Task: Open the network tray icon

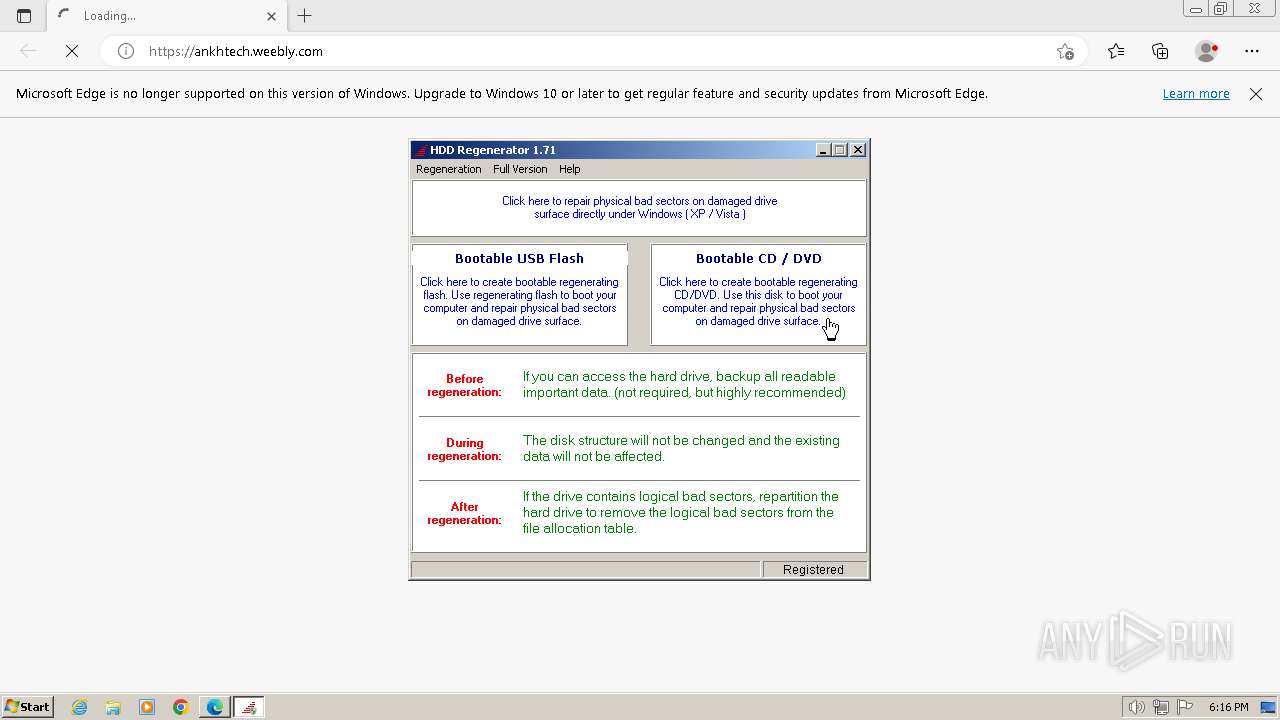Action: tap(1160, 707)
